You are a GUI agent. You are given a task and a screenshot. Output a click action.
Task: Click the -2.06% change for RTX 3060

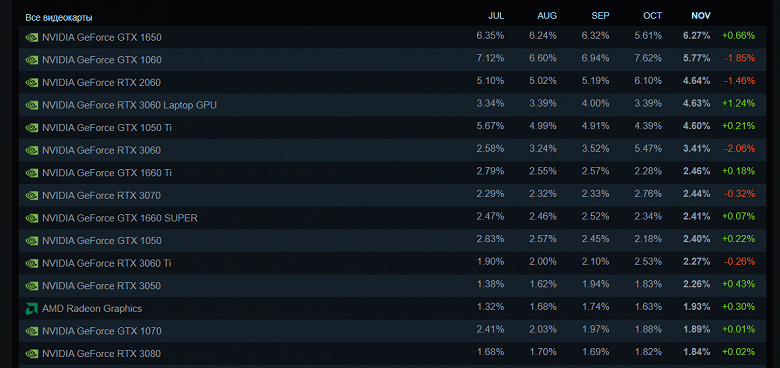[x=739, y=148]
